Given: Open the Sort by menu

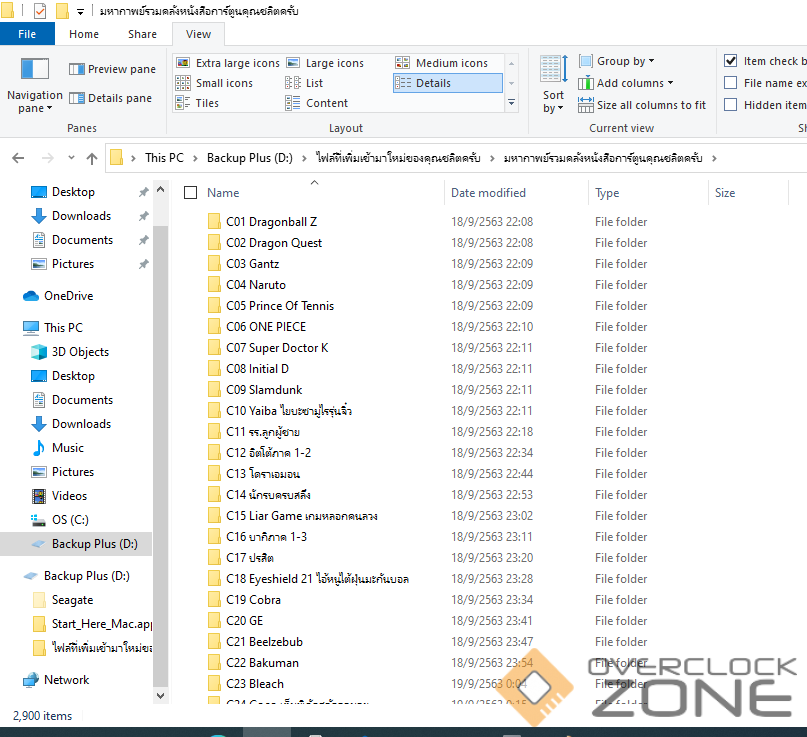Looking at the screenshot, I should (553, 84).
